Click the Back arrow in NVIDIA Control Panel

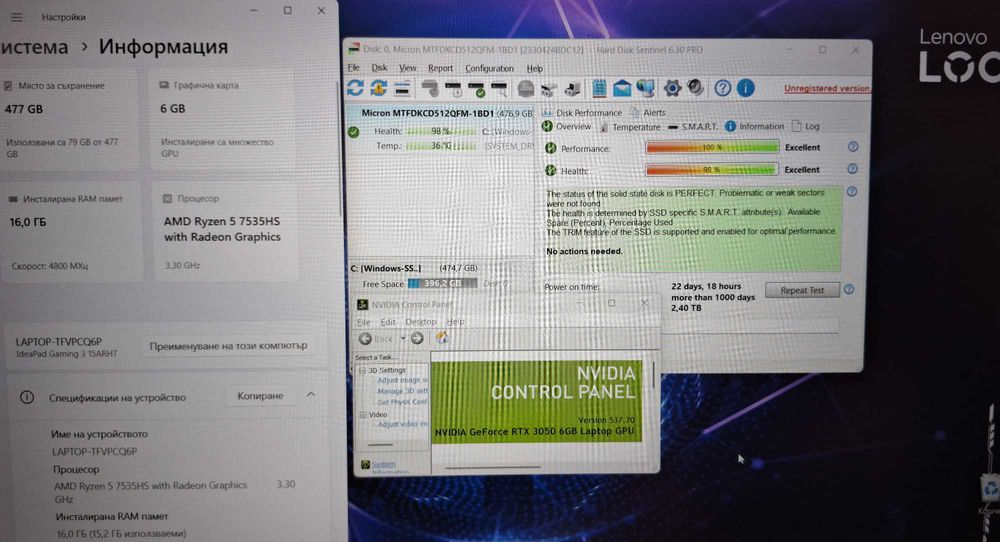[x=365, y=339]
